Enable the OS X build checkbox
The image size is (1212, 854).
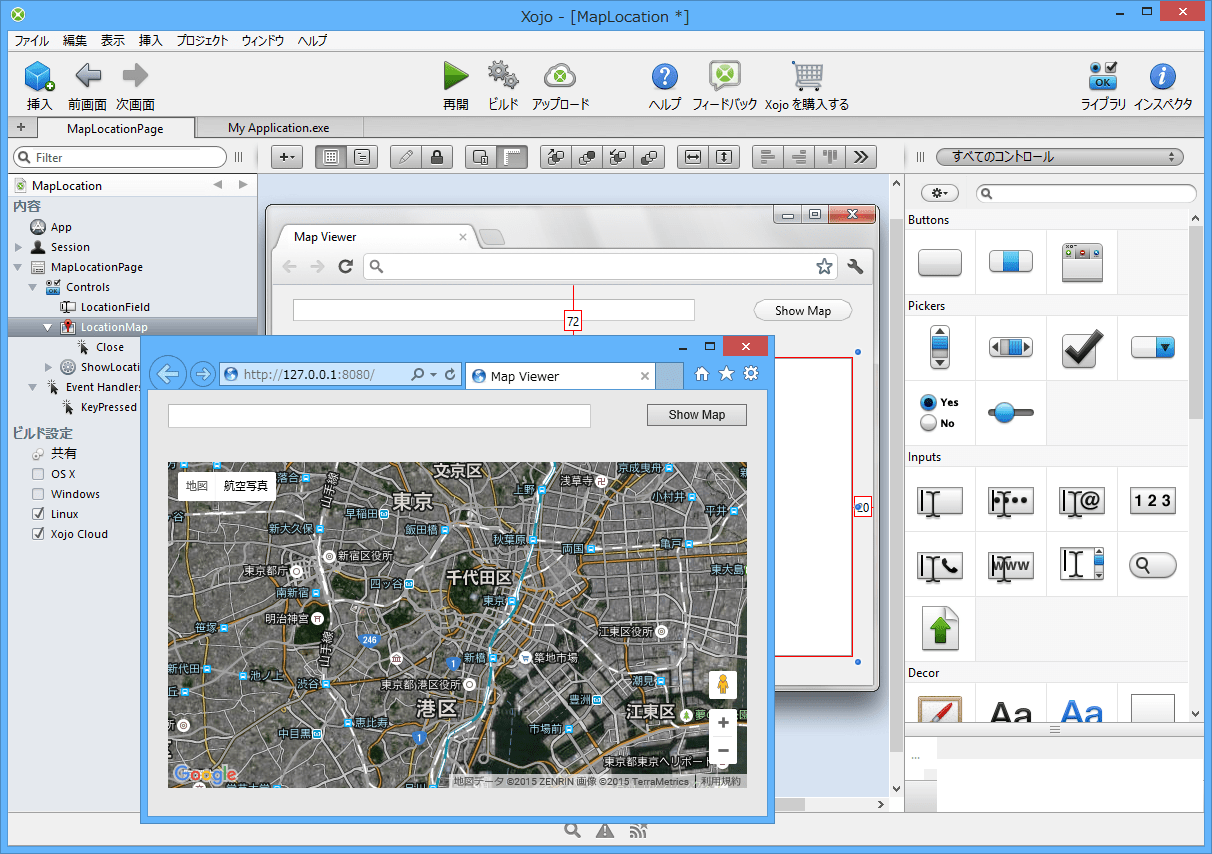point(38,474)
